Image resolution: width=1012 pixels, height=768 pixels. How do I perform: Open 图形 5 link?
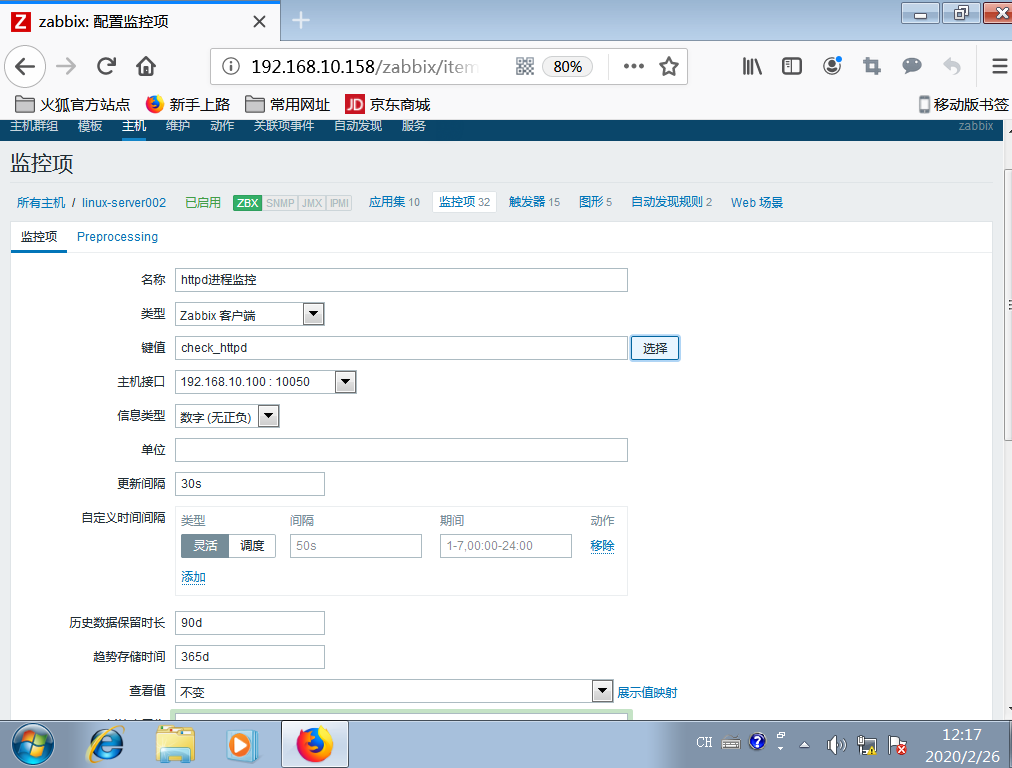pos(595,202)
